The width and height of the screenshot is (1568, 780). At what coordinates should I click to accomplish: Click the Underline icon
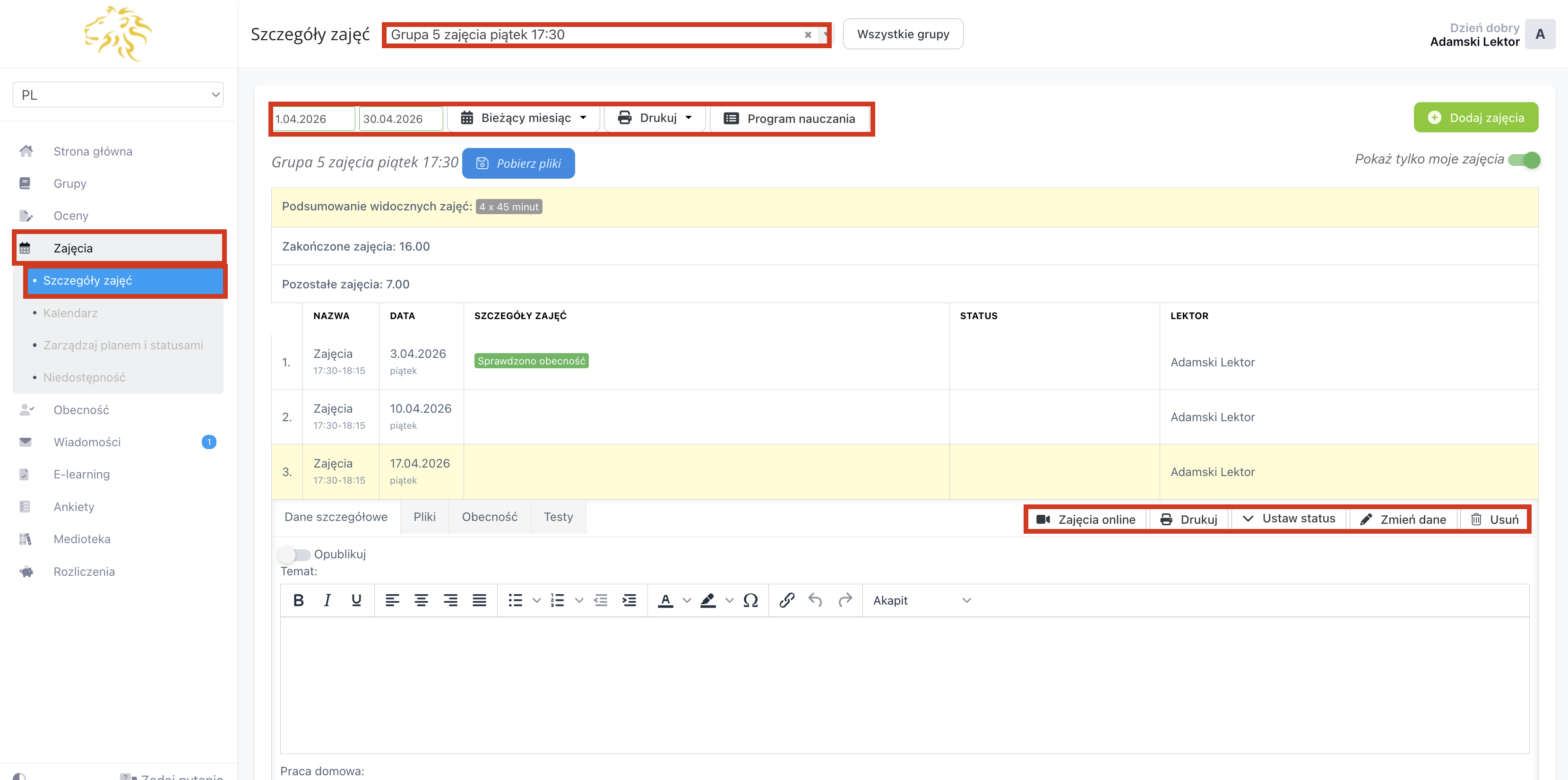[357, 600]
